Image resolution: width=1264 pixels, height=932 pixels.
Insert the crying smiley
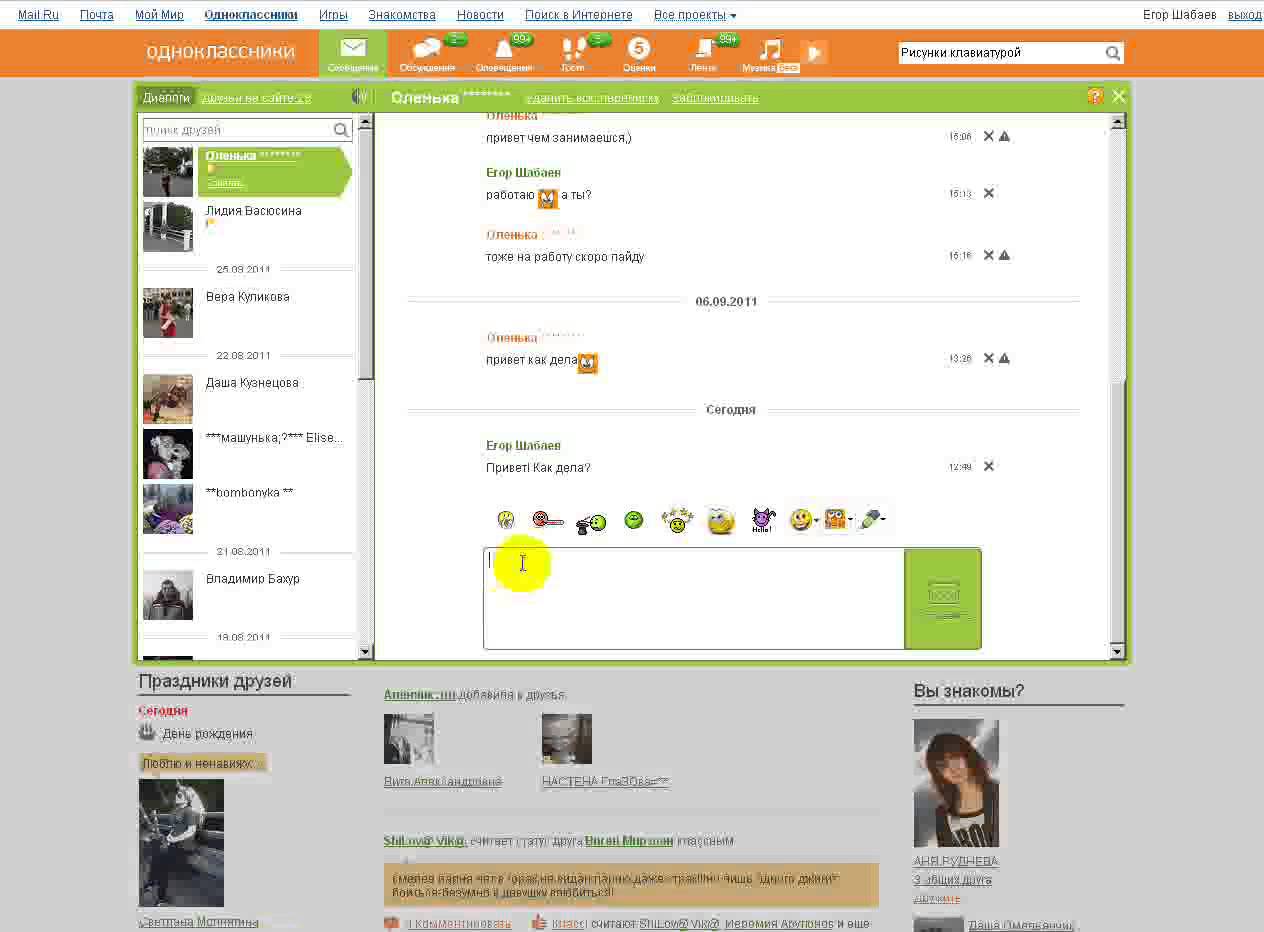(x=506, y=519)
